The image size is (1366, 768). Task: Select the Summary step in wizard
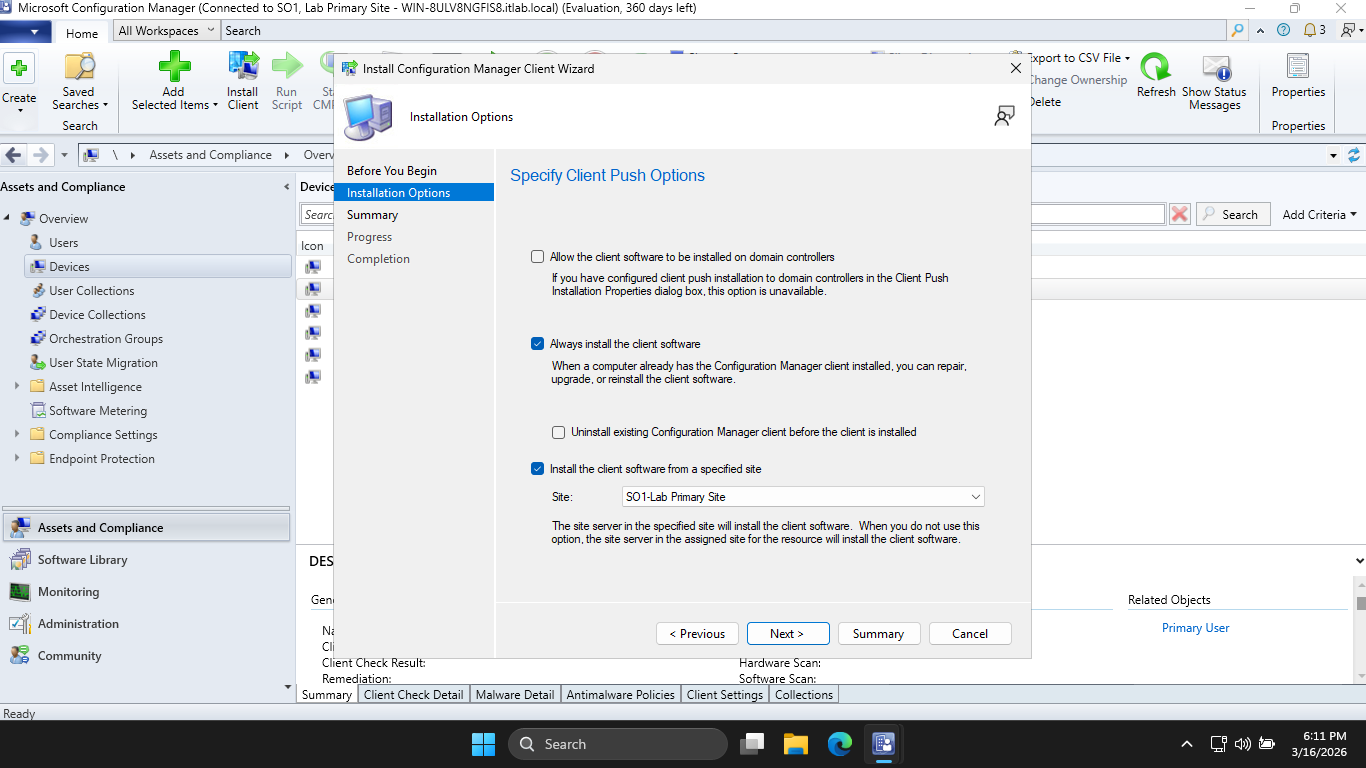372,215
